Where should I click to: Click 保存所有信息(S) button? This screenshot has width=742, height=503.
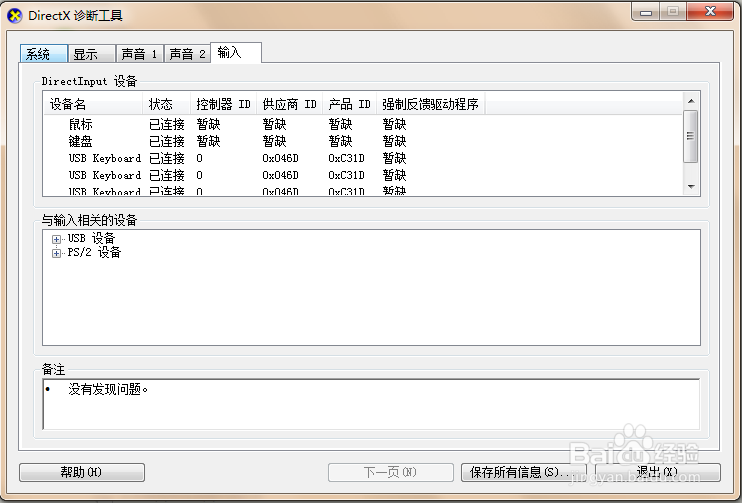pyautogui.click(x=524, y=472)
